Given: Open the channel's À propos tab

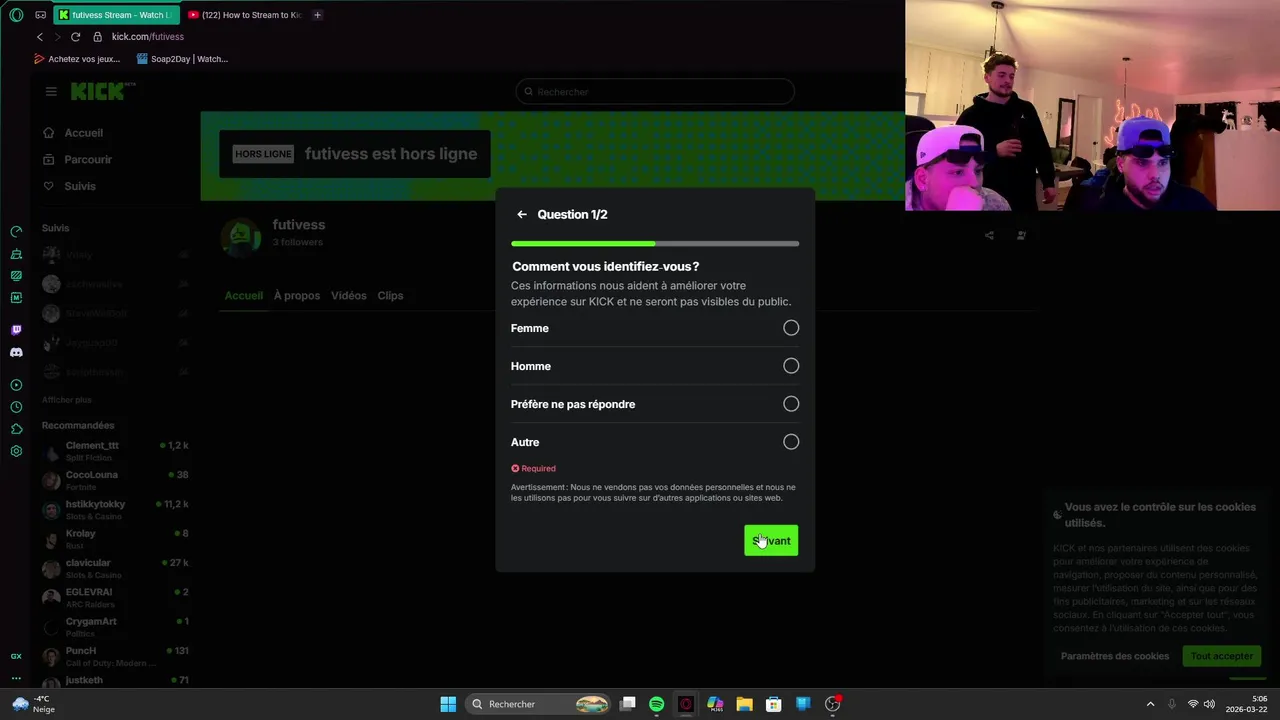Looking at the screenshot, I should pyautogui.click(x=297, y=296).
